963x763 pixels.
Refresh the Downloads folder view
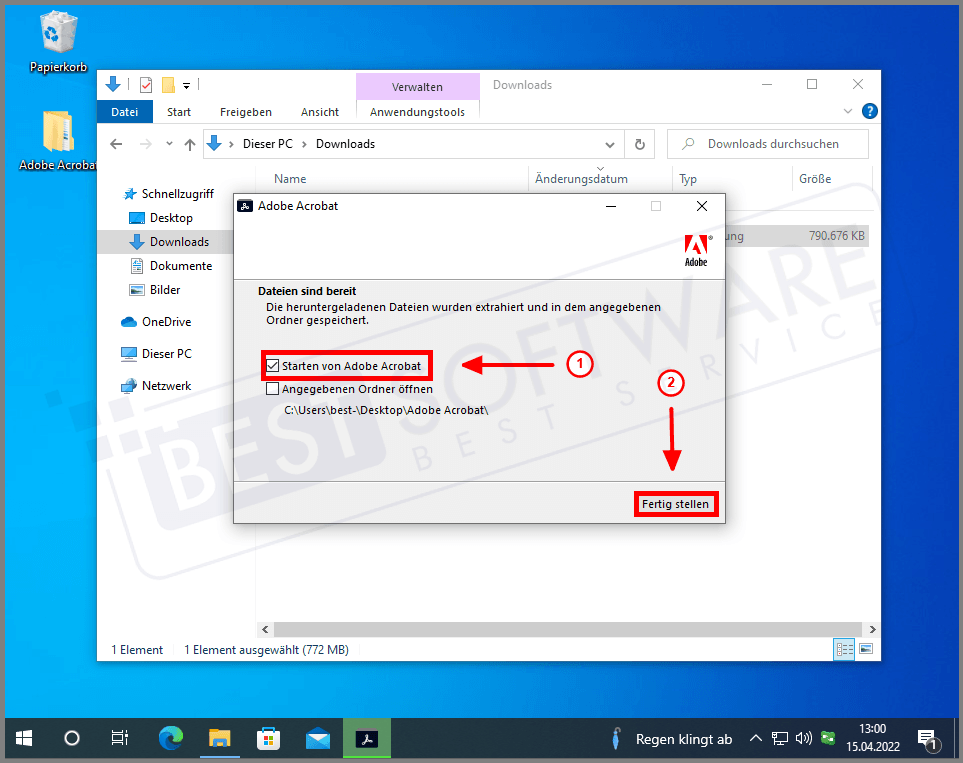(x=640, y=144)
